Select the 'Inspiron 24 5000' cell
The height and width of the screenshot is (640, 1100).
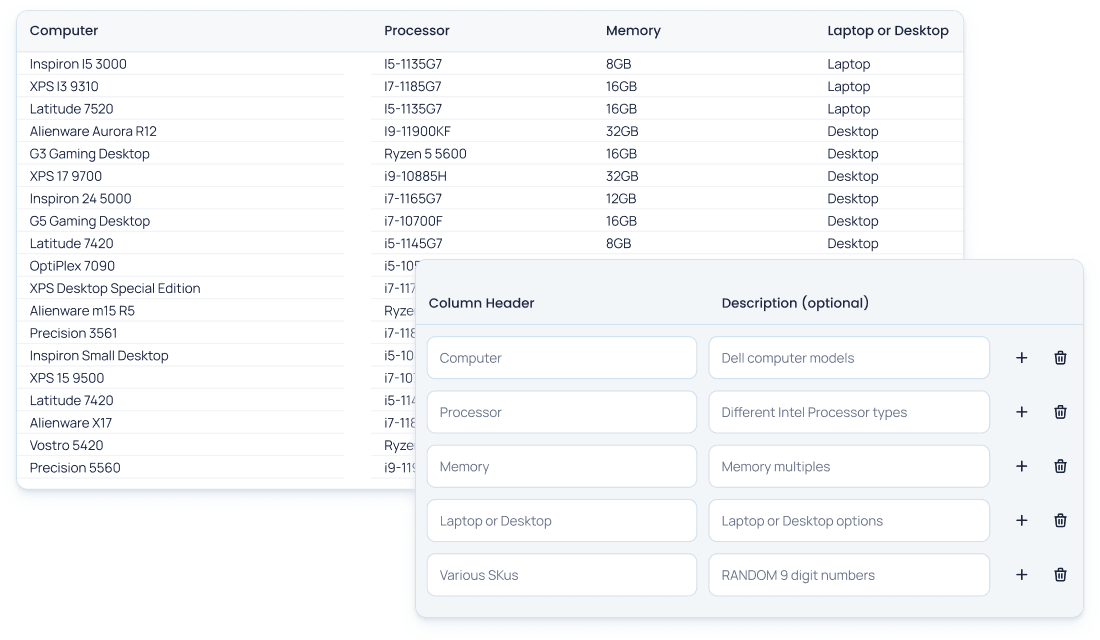coord(81,199)
